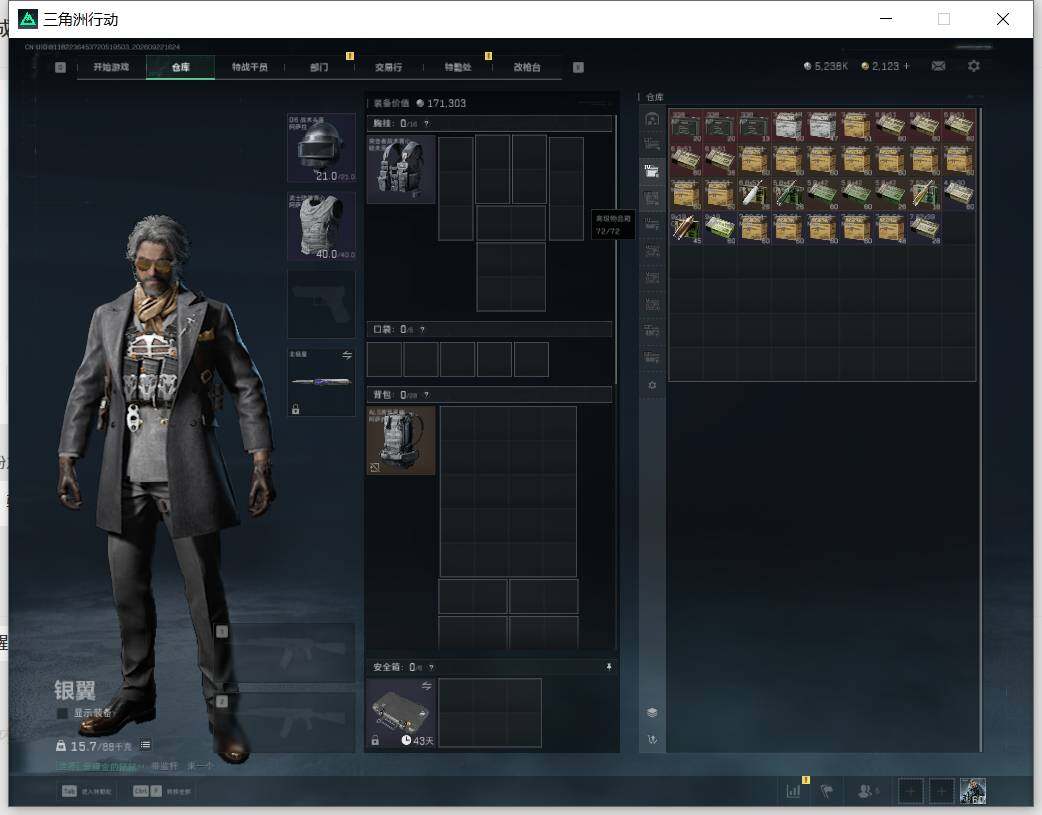The height and width of the screenshot is (815, 1042).
Task: Open the storage sidebar gear settings
Action: (x=652, y=386)
